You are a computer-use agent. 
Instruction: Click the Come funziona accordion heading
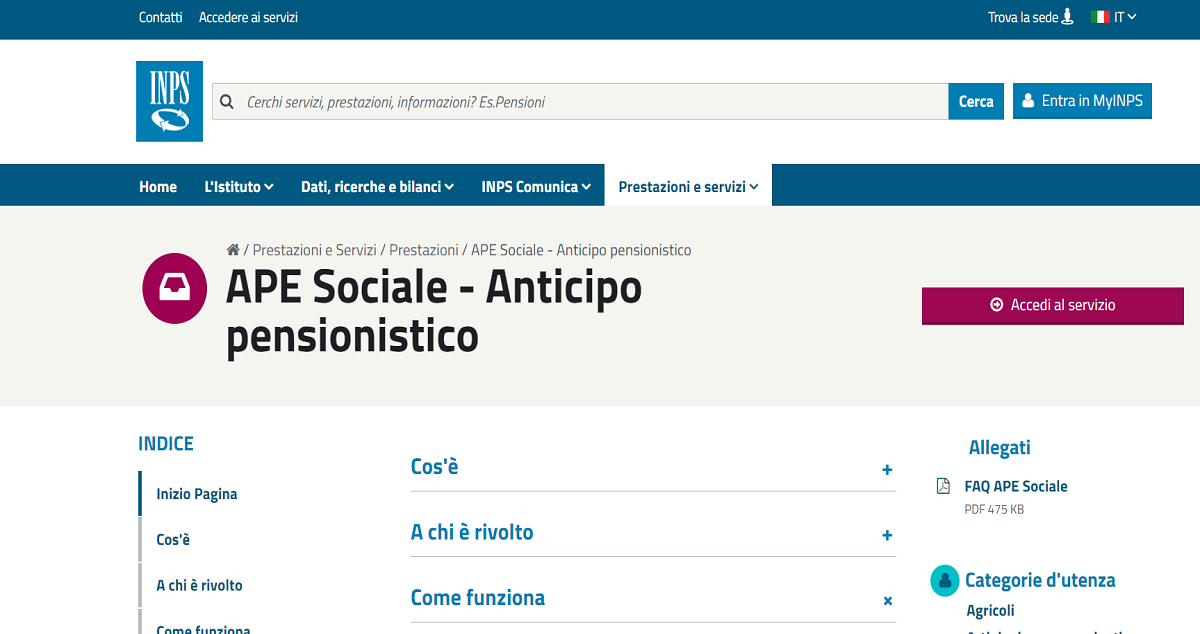click(478, 598)
